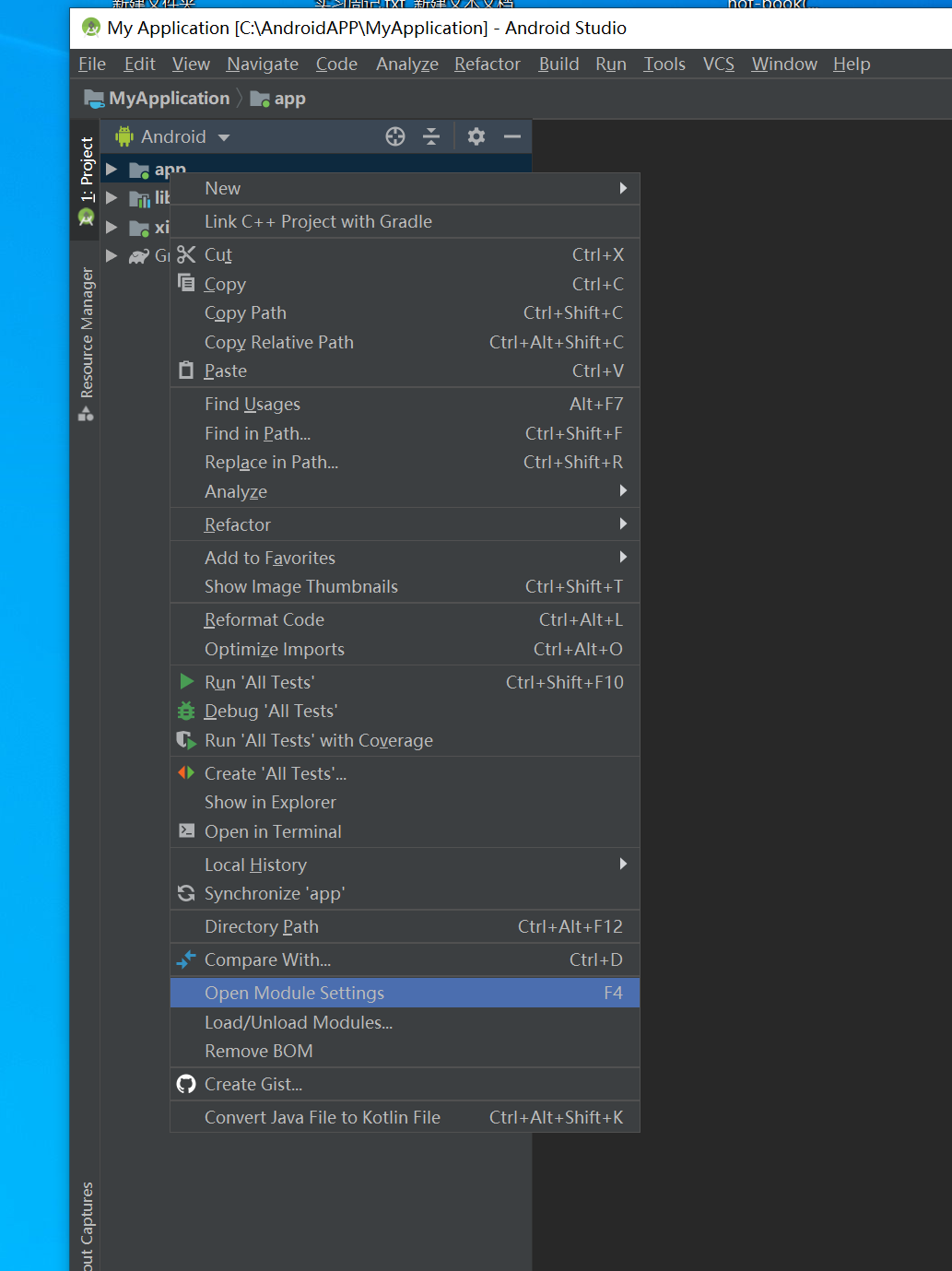
Task: Click the Debug 'All Tests' bug icon
Action: (x=186, y=711)
